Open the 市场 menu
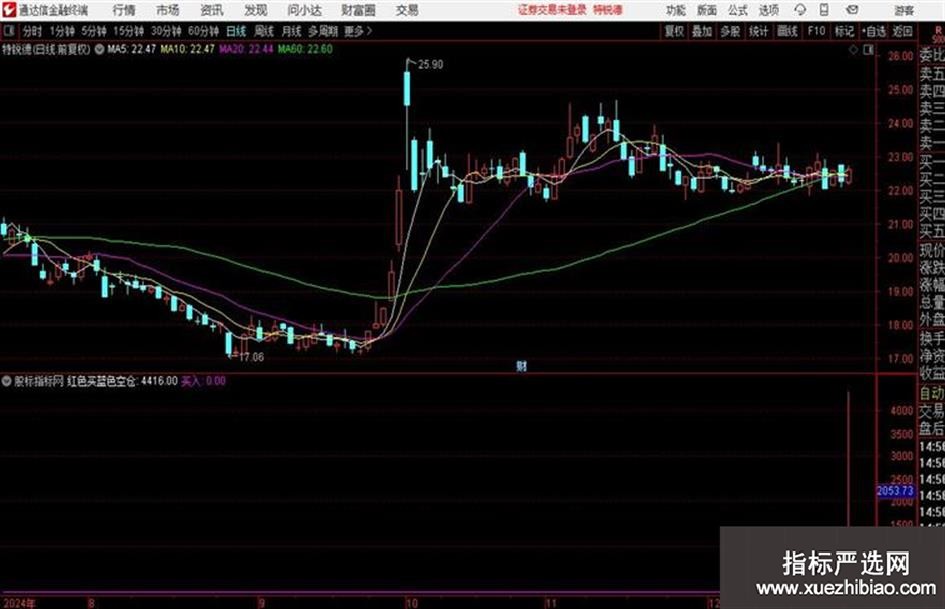This screenshot has height=609, width=945. click(168, 10)
